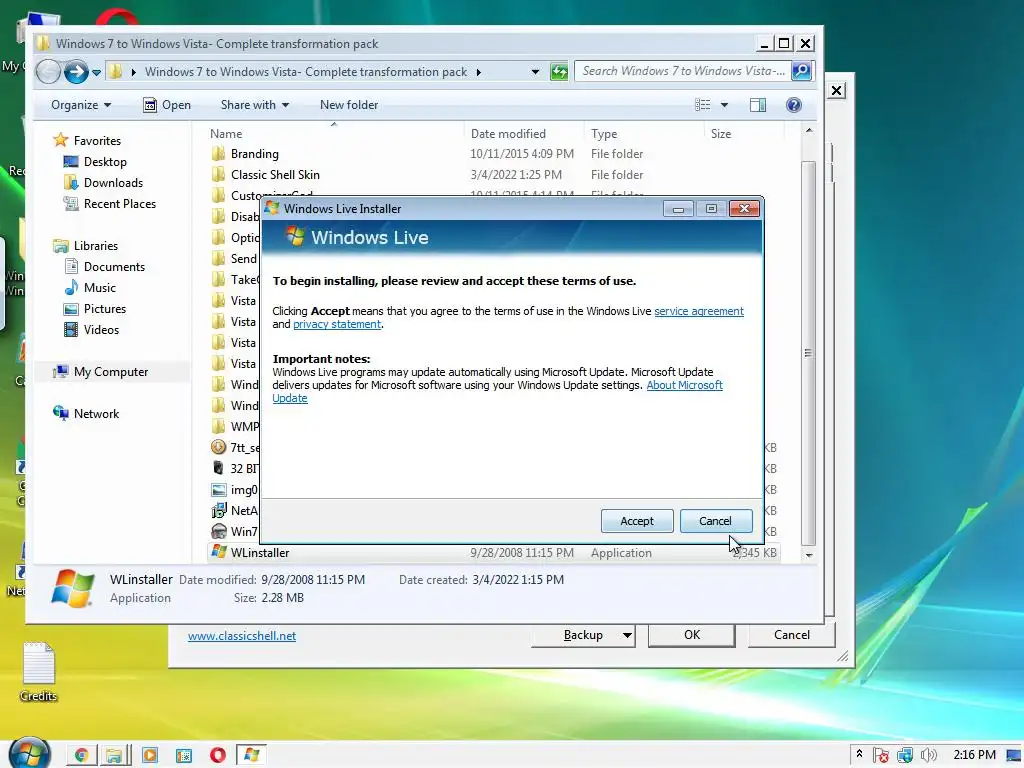Open the service agreement link
This screenshot has height=768, width=1024.
tap(699, 311)
